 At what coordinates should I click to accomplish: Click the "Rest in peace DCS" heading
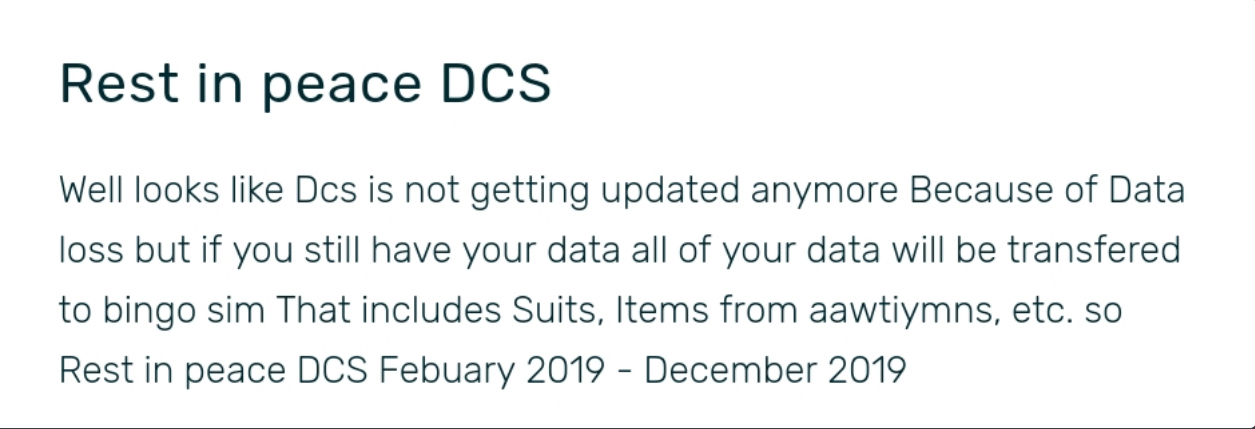pyautogui.click(x=305, y=85)
